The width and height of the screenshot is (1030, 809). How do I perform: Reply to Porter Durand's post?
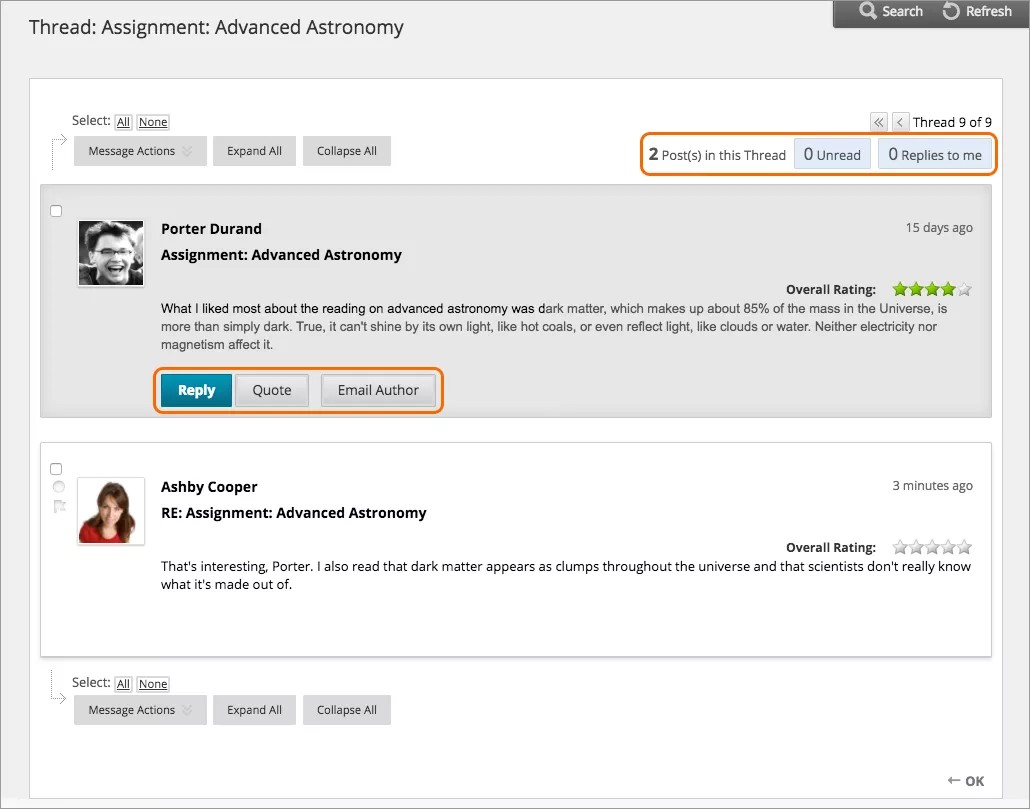(x=196, y=390)
